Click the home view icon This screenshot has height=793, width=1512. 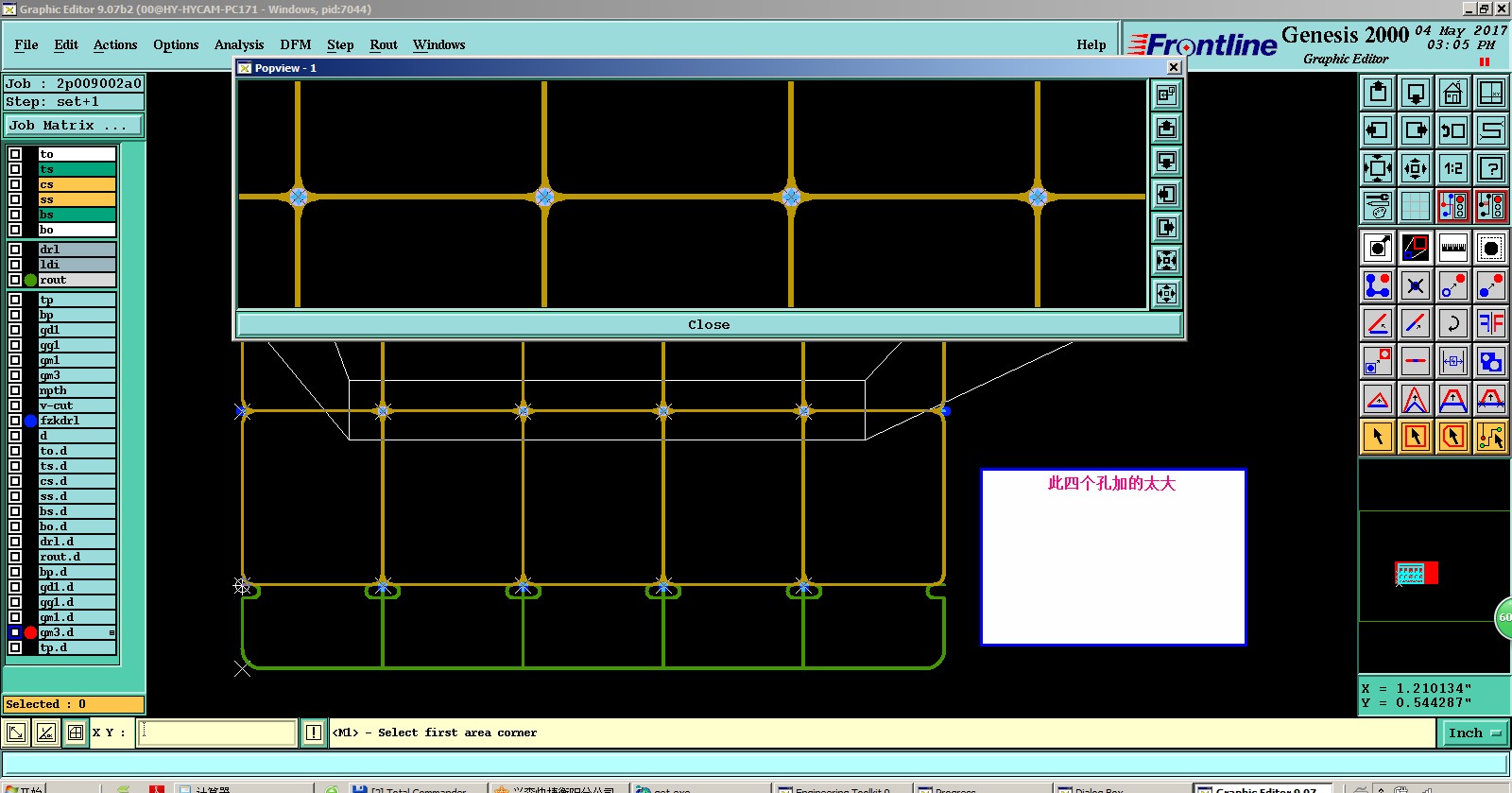(1453, 93)
